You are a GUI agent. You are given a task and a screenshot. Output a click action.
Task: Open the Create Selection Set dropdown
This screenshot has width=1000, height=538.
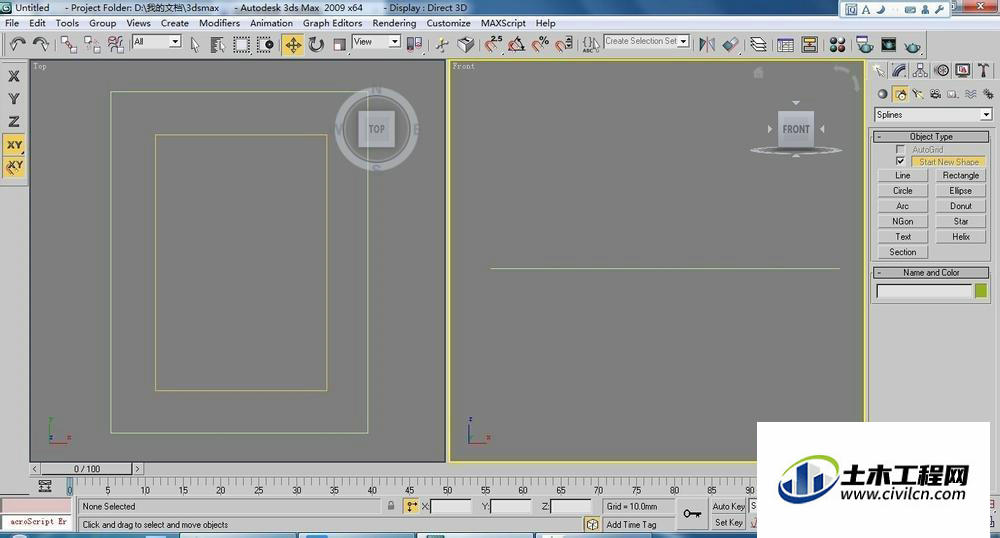647,41
